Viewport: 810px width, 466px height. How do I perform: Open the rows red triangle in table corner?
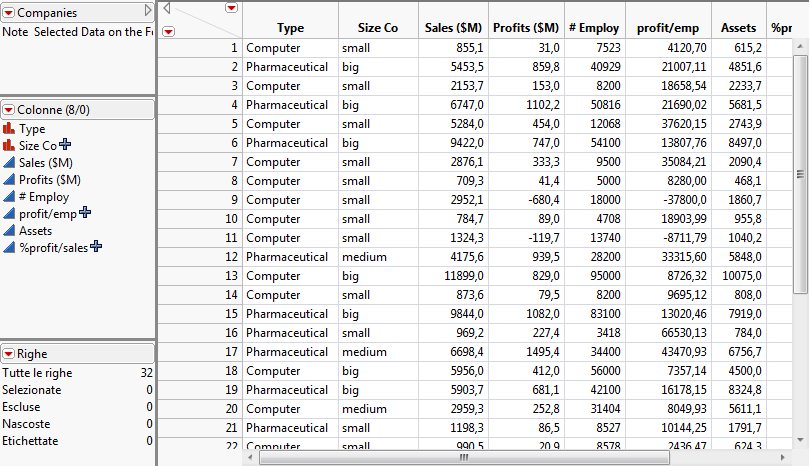[x=168, y=31]
